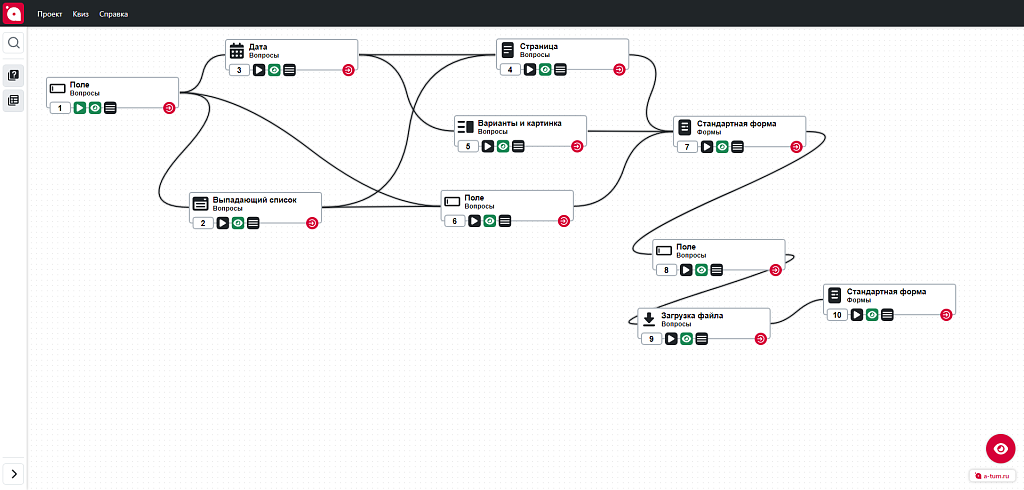Follow the a-tum.ru link badge
Image resolution: width=1024 pixels, height=490 pixels.
992,476
